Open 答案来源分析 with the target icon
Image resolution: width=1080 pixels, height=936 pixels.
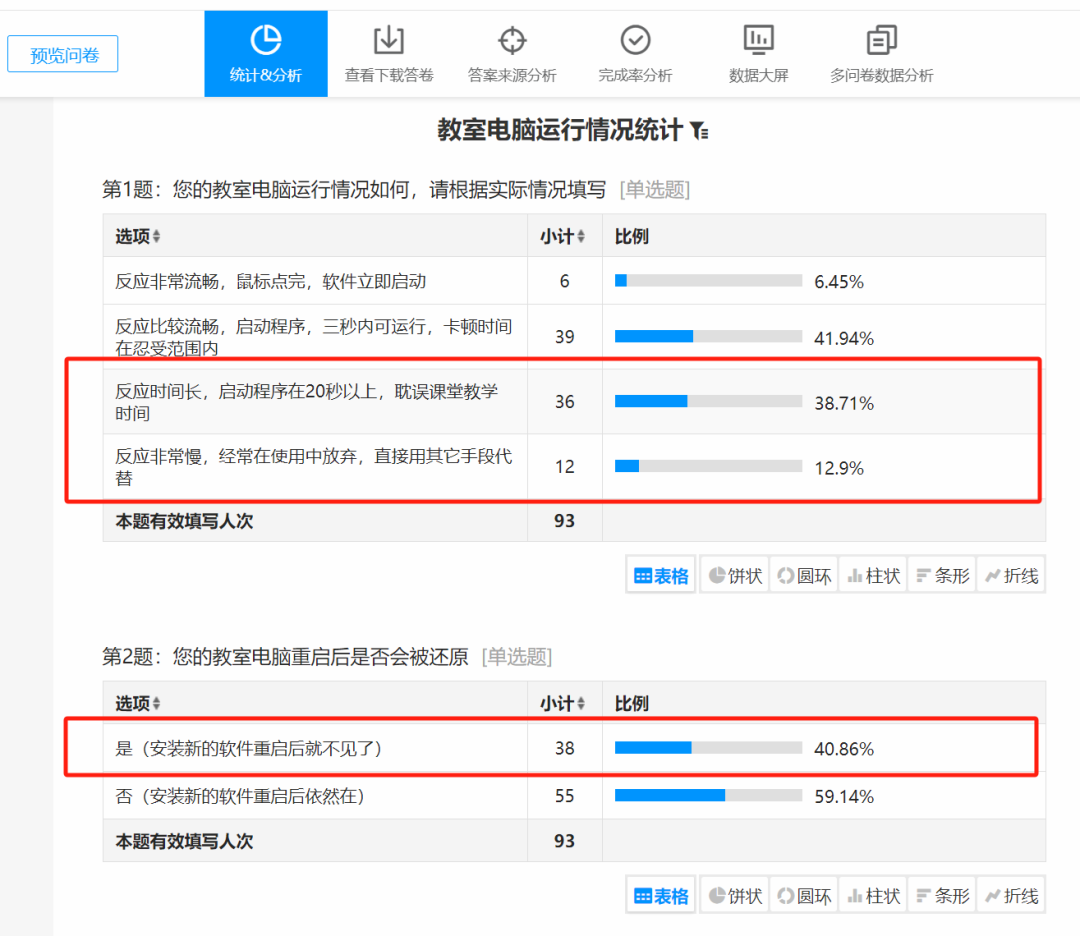point(512,43)
